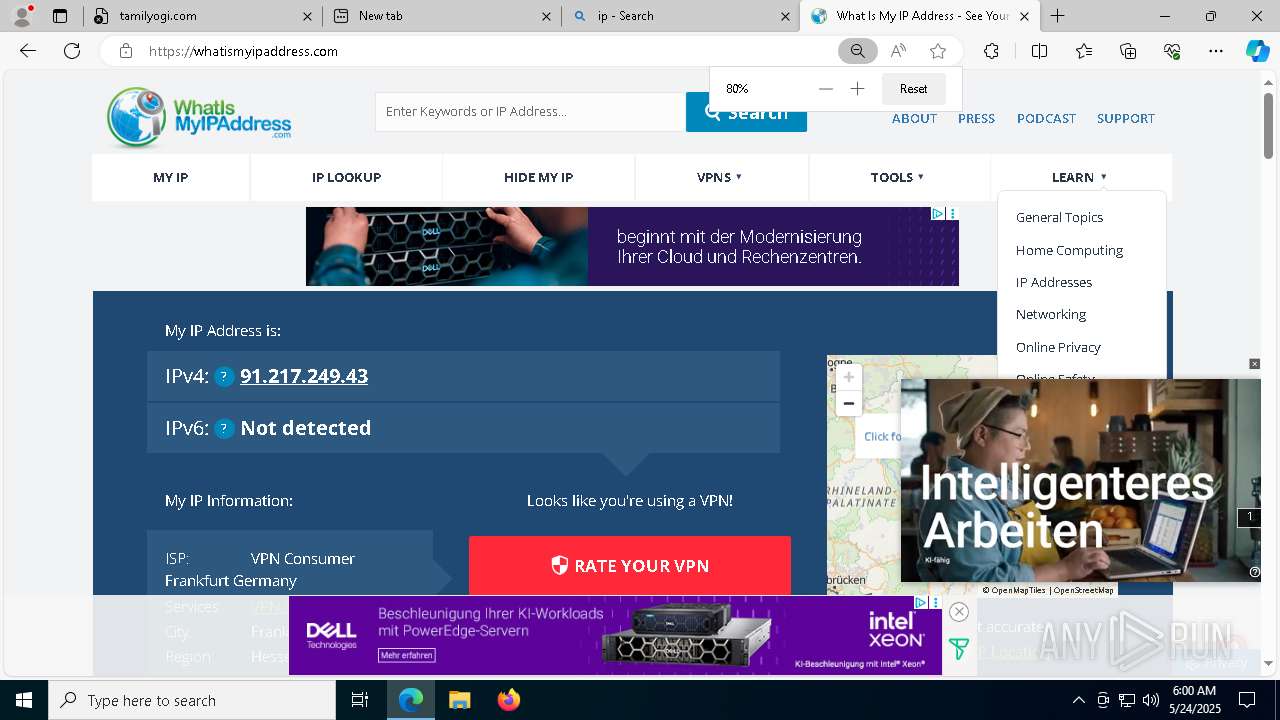The height and width of the screenshot is (720, 1280).
Task: Click the browser address bar URL
Action: click(x=243, y=51)
